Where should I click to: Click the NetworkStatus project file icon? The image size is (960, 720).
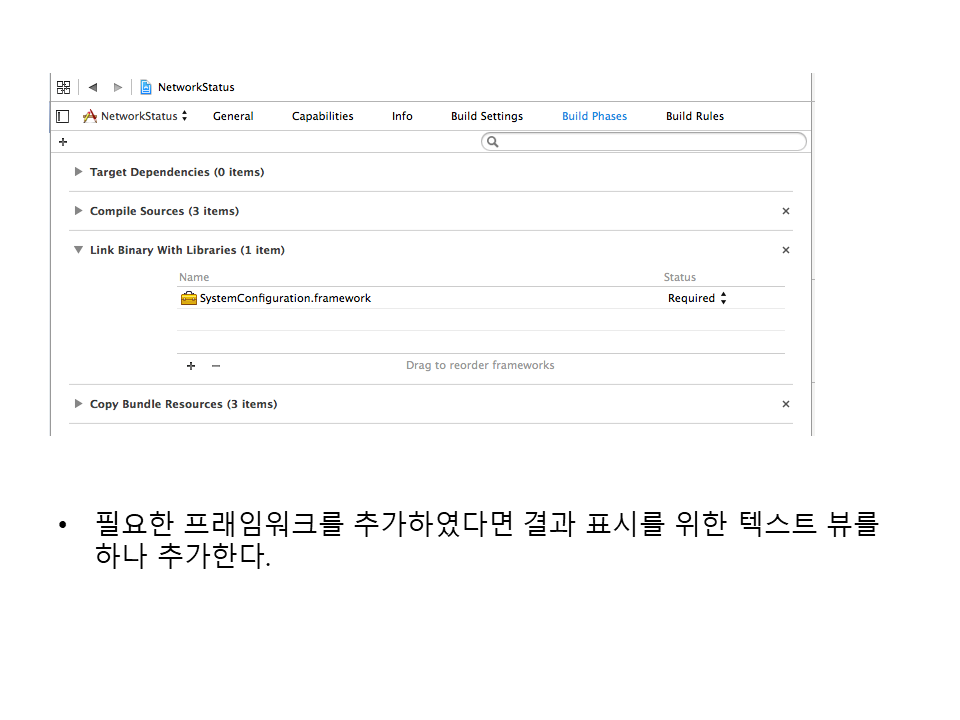[146, 87]
